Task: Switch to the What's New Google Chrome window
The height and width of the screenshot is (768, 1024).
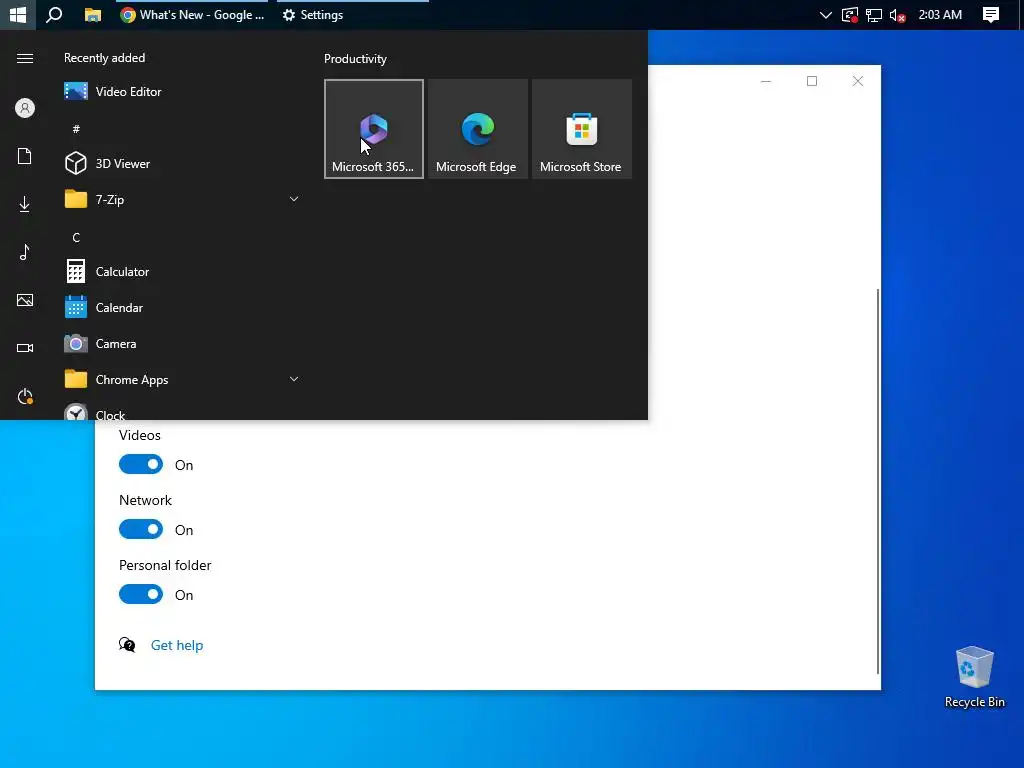Action: pos(193,14)
